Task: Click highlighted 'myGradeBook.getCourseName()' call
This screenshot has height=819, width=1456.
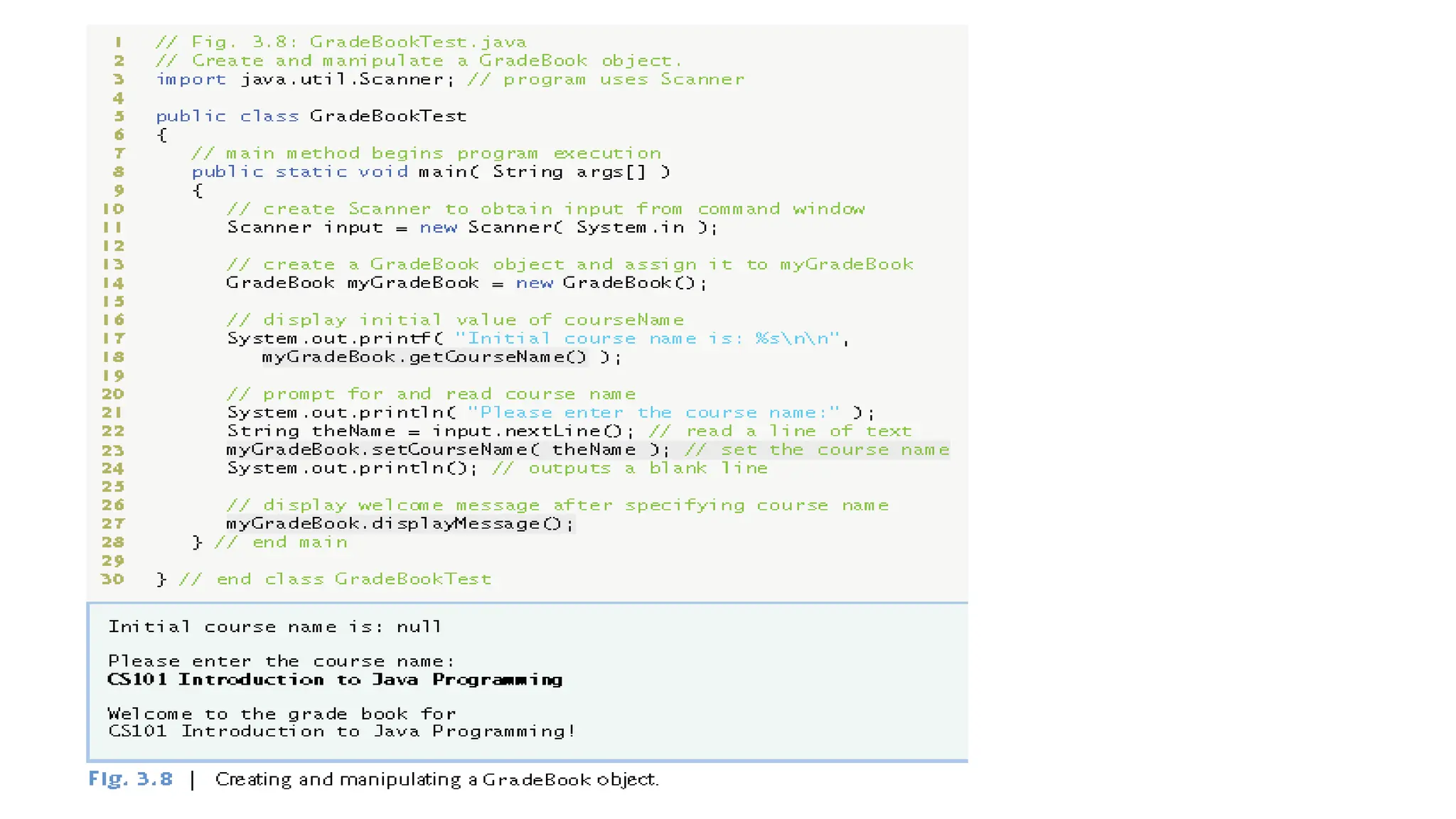Action: pos(424,357)
